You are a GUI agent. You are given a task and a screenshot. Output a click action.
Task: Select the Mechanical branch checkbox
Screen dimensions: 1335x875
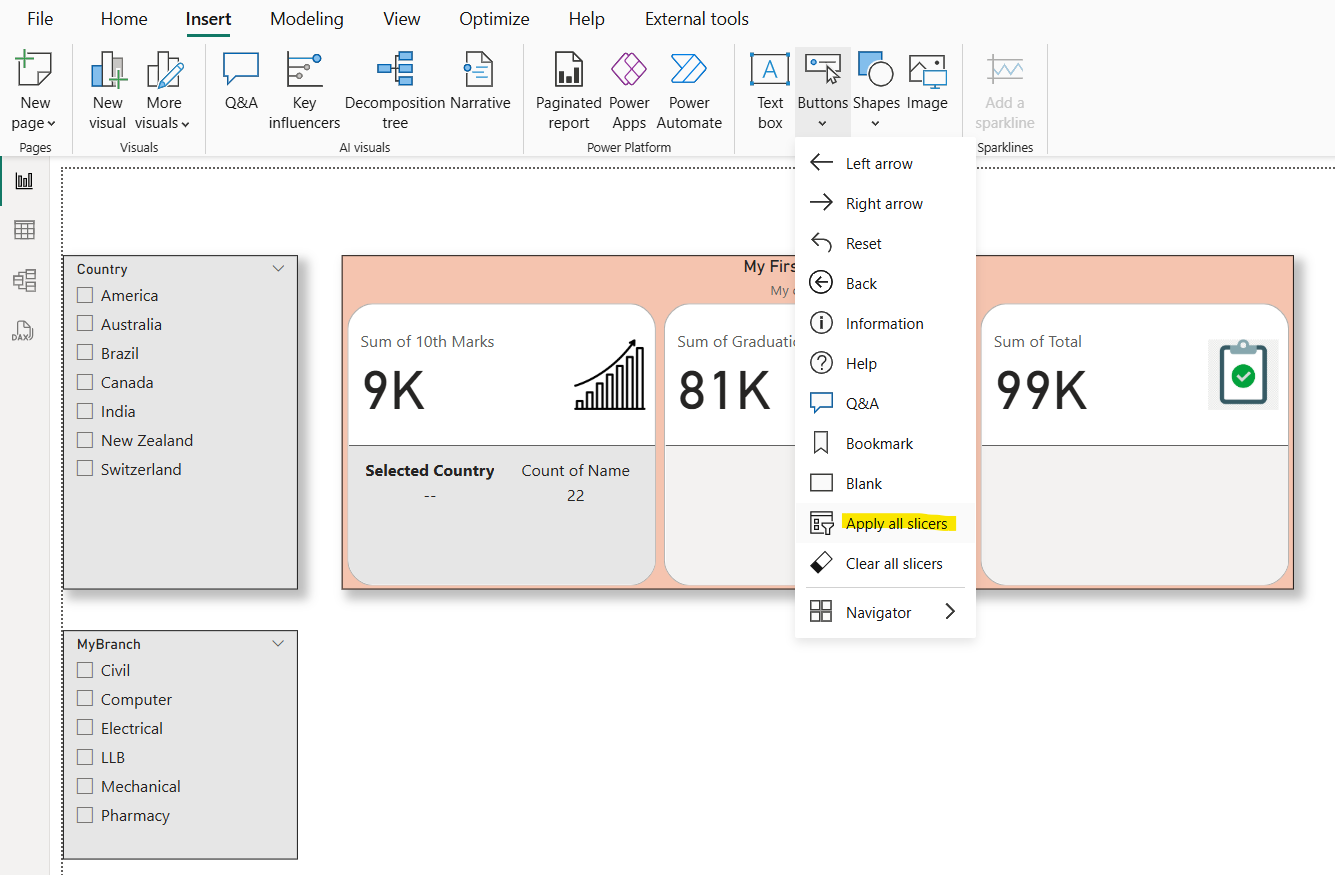(85, 786)
